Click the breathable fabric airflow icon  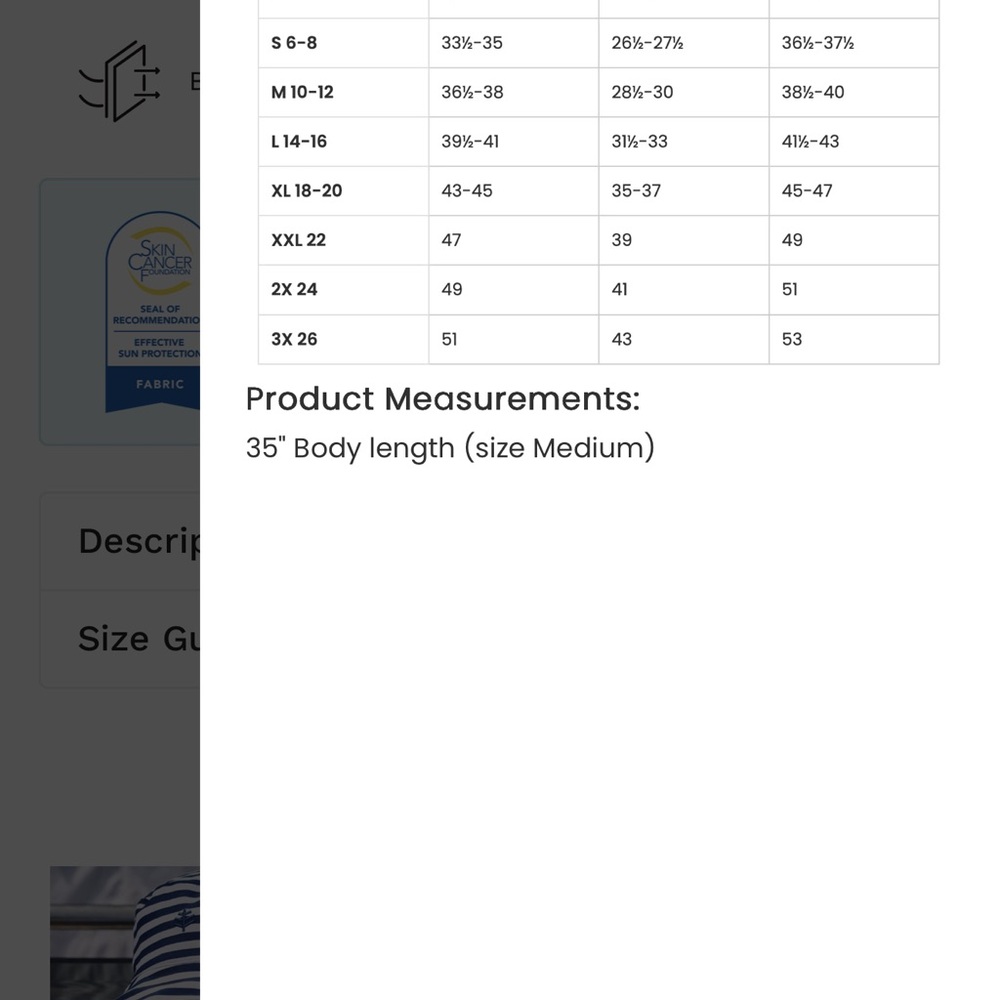(x=119, y=81)
